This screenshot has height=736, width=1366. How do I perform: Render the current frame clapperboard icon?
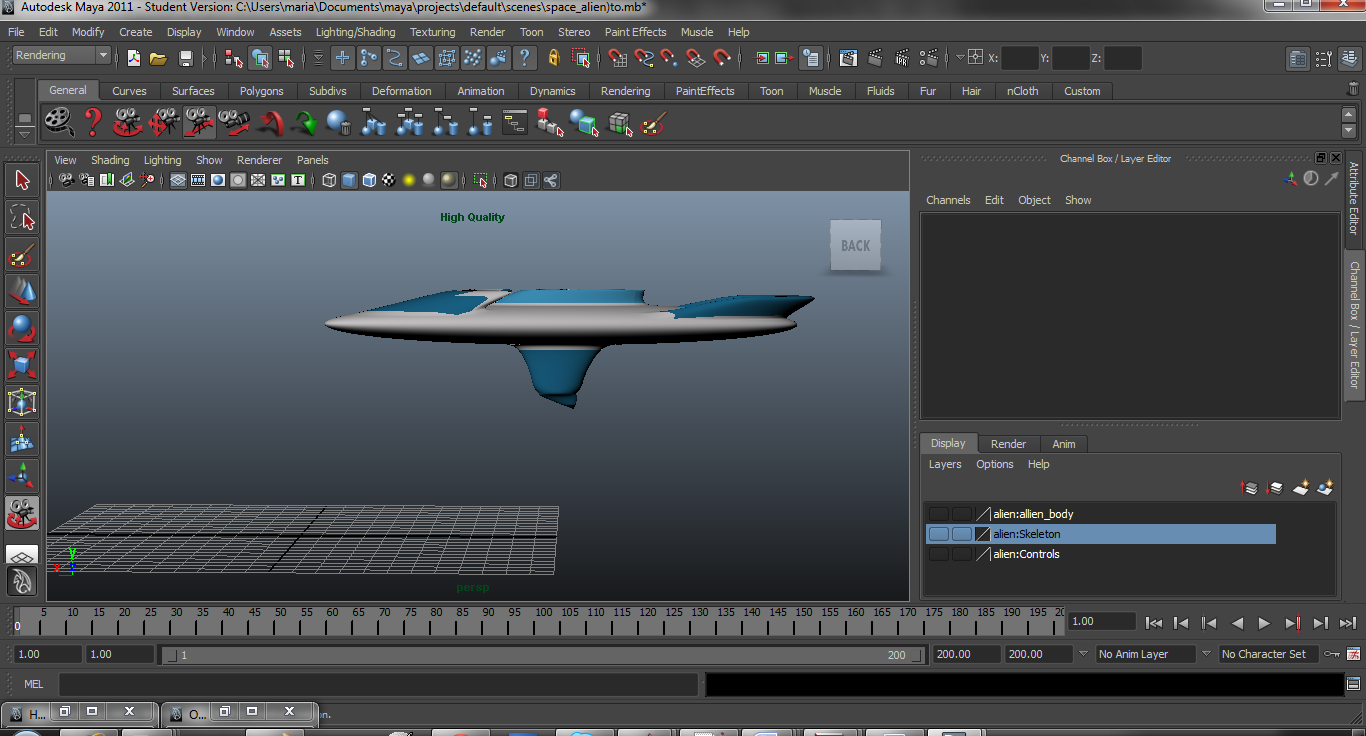876,58
